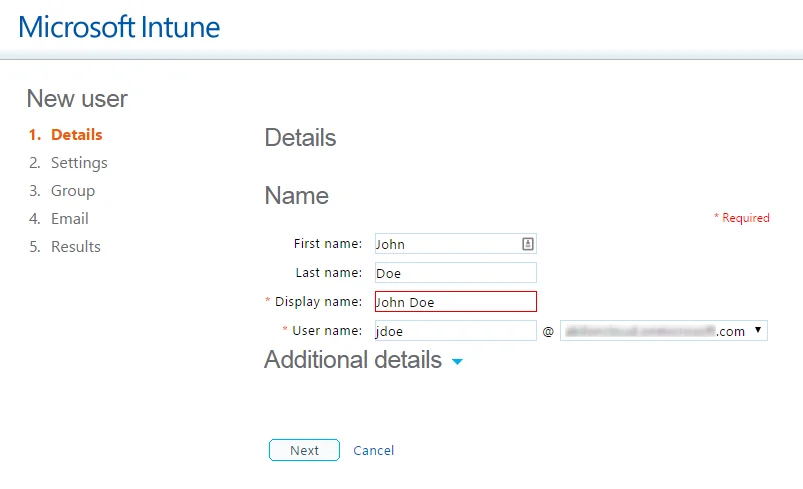Click the Cancel link
803x489 pixels.
coord(373,451)
